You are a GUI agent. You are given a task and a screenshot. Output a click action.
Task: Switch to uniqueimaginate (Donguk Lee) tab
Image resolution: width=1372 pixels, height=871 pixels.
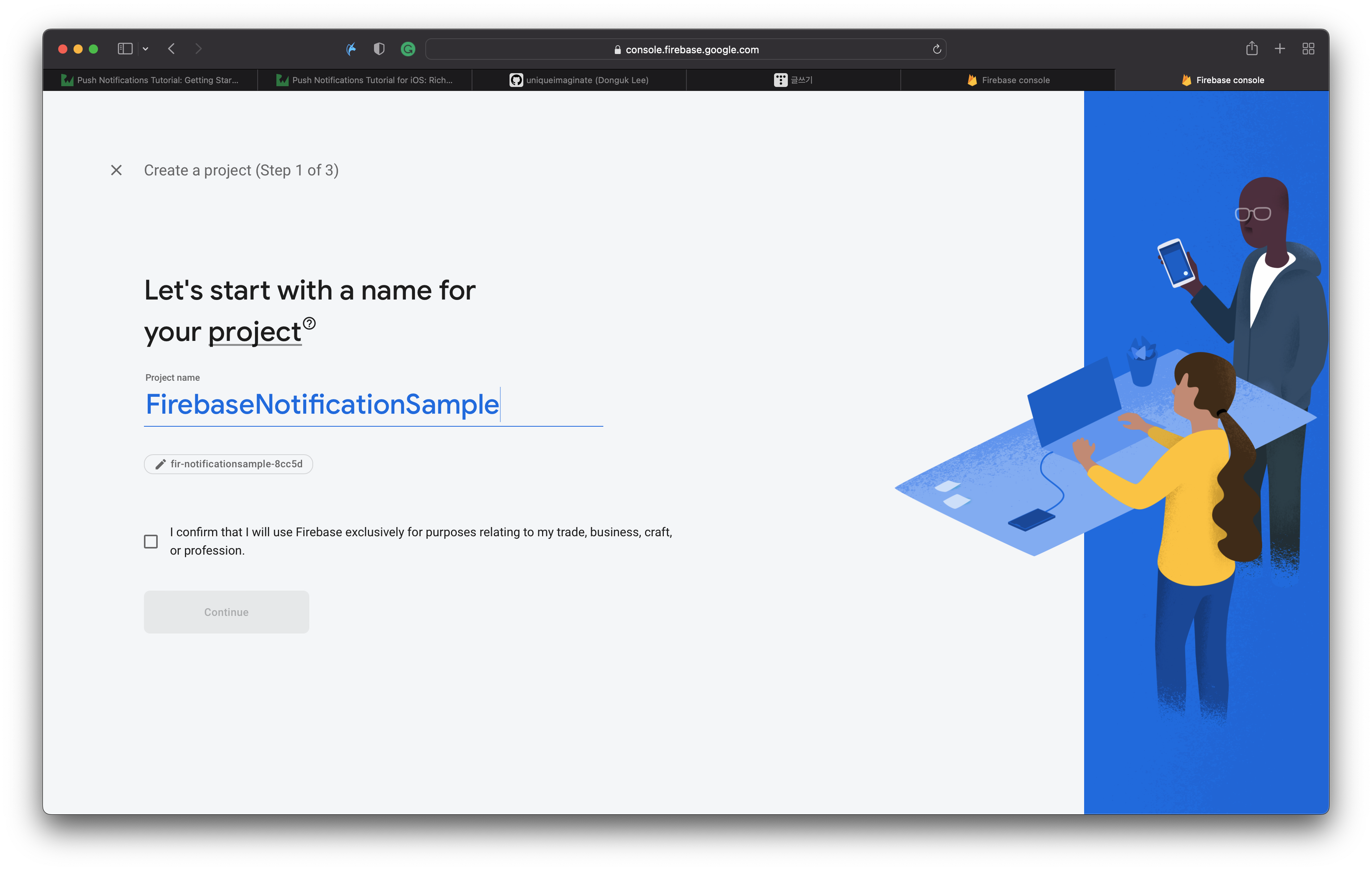point(579,80)
